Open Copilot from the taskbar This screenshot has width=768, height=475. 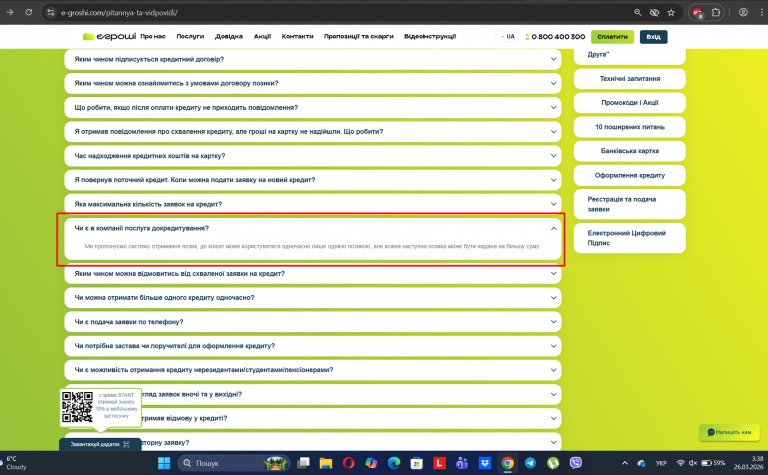click(x=371, y=463)
